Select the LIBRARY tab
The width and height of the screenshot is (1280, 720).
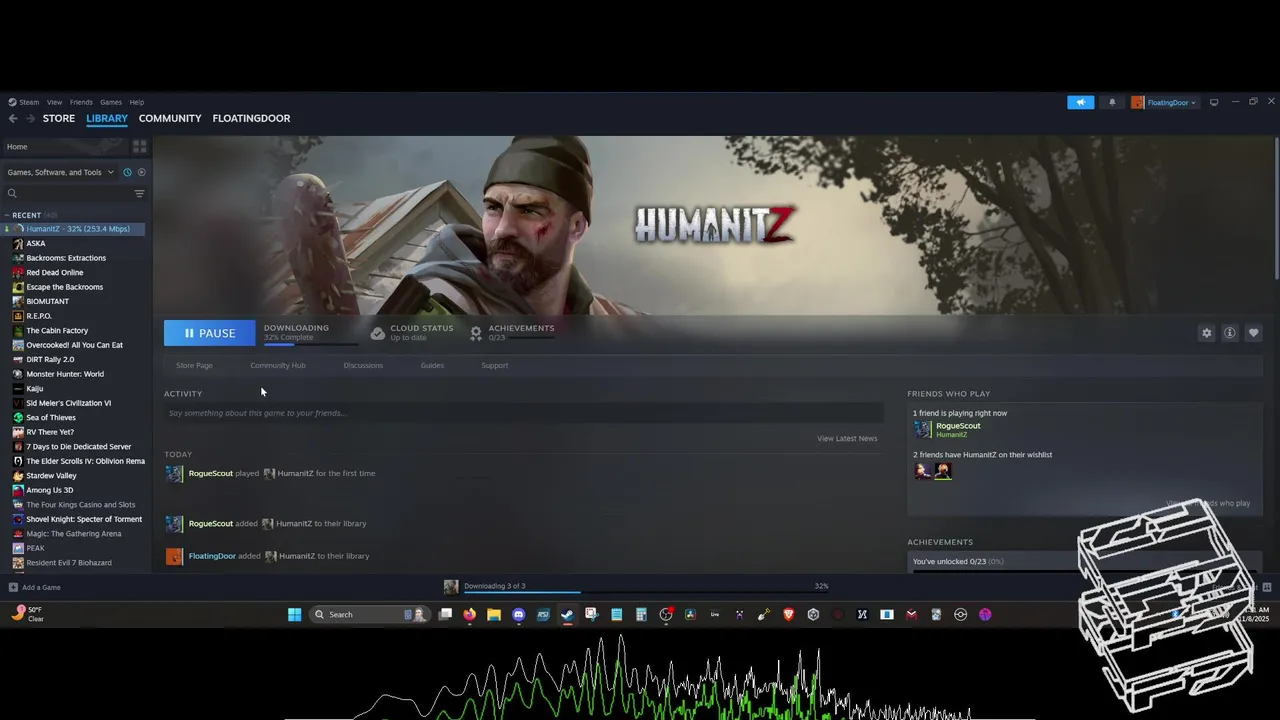pos(107,118)
